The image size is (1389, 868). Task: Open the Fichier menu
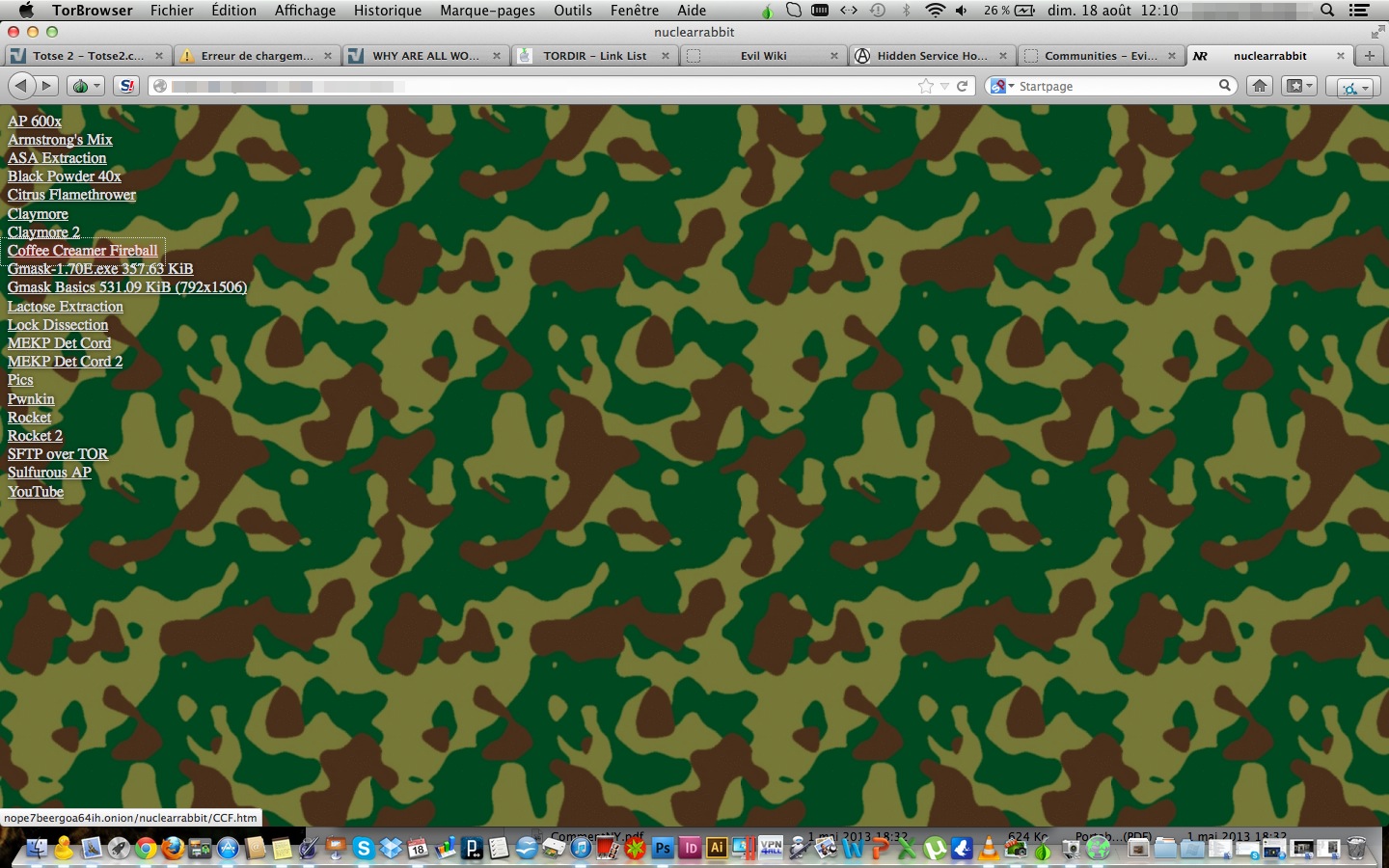click(x=172, y=11)
